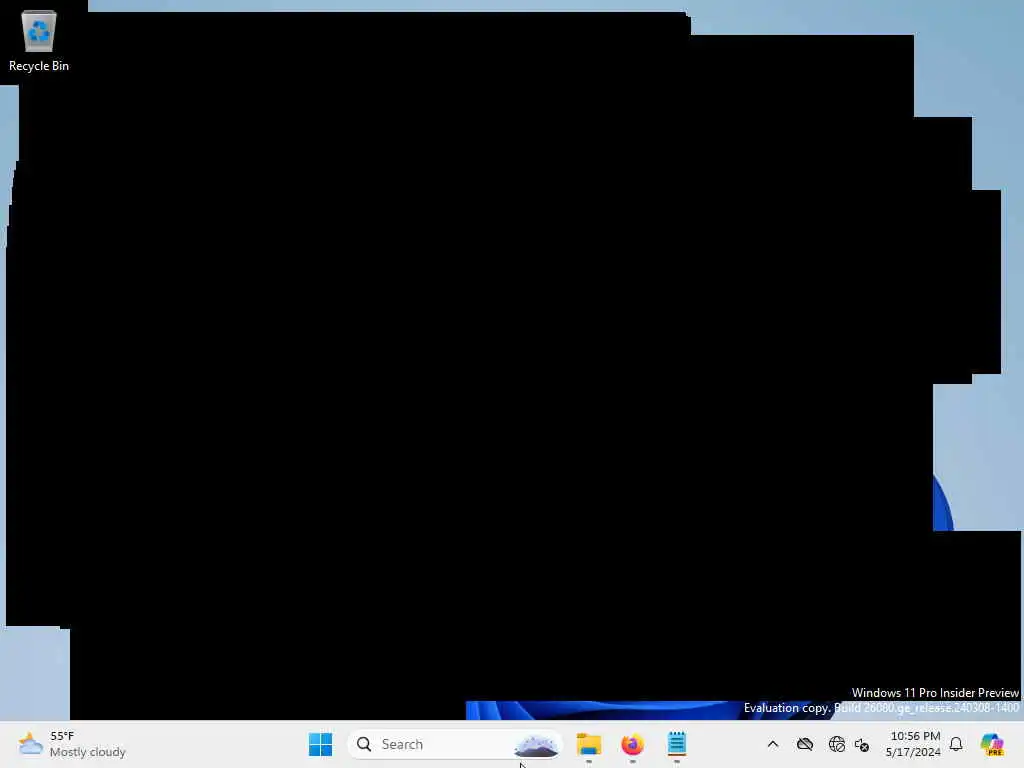
Task: Click the OneDrive cloud tray icon
Action: (805, 744)
